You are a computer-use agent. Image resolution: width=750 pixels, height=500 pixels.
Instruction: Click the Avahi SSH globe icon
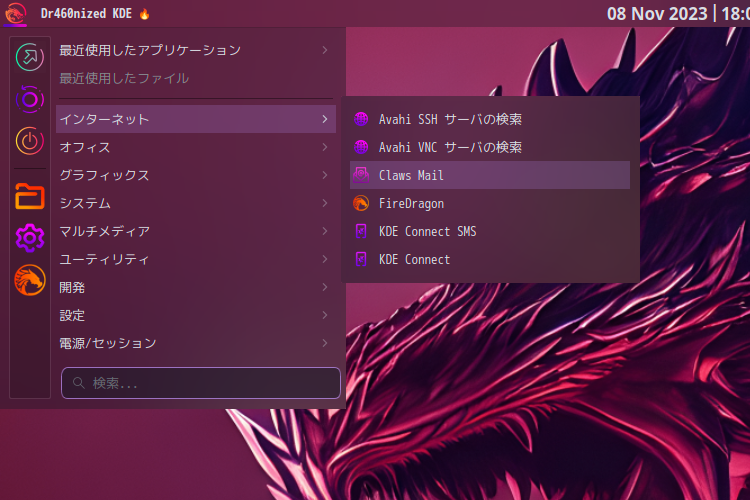[361, 119]
